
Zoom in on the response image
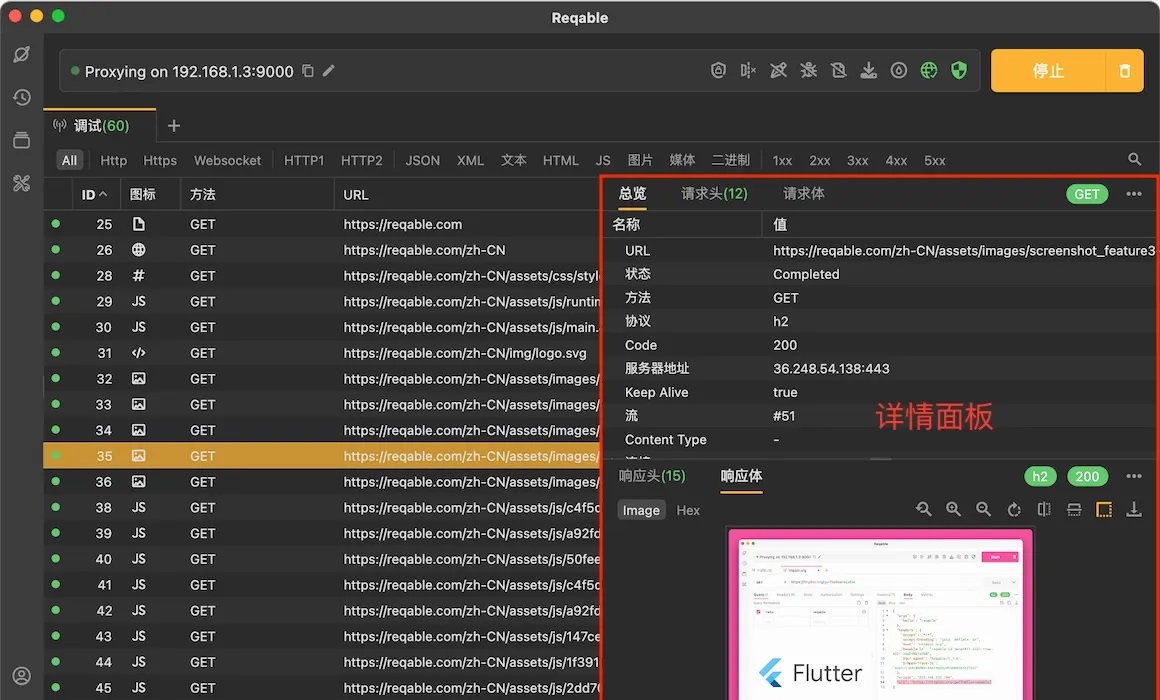click(954, 509)
